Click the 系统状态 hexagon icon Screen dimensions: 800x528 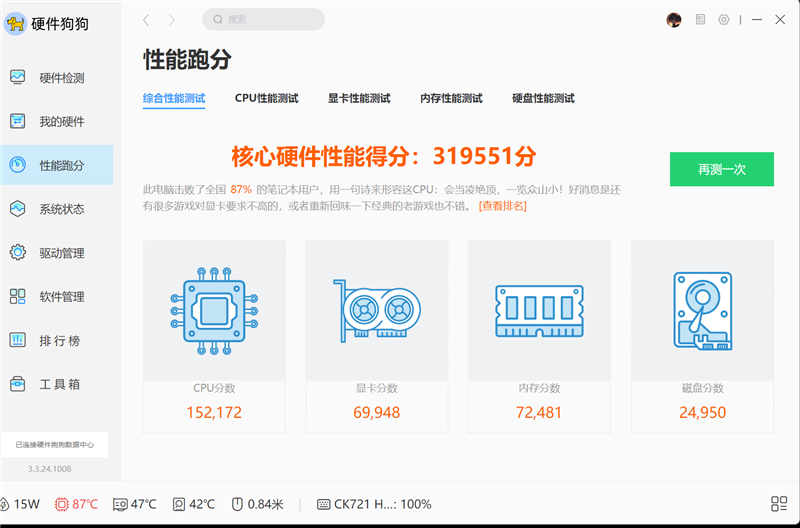pos(17,209)
